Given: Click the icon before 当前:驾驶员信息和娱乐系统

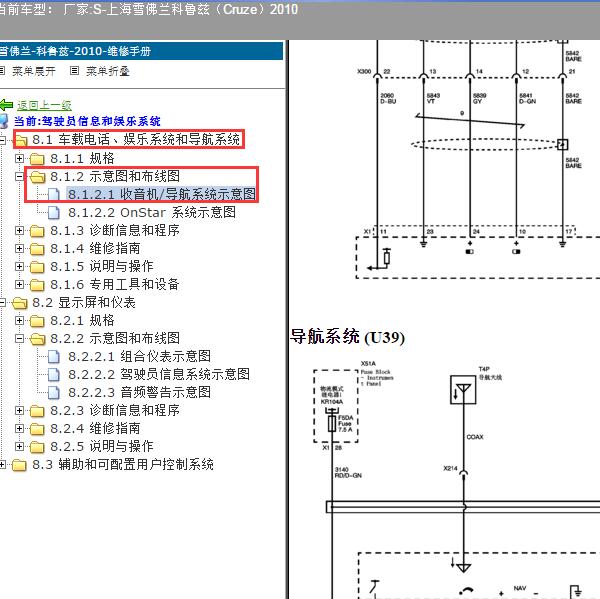Looking at the screenshot, I should pos(4,121).
